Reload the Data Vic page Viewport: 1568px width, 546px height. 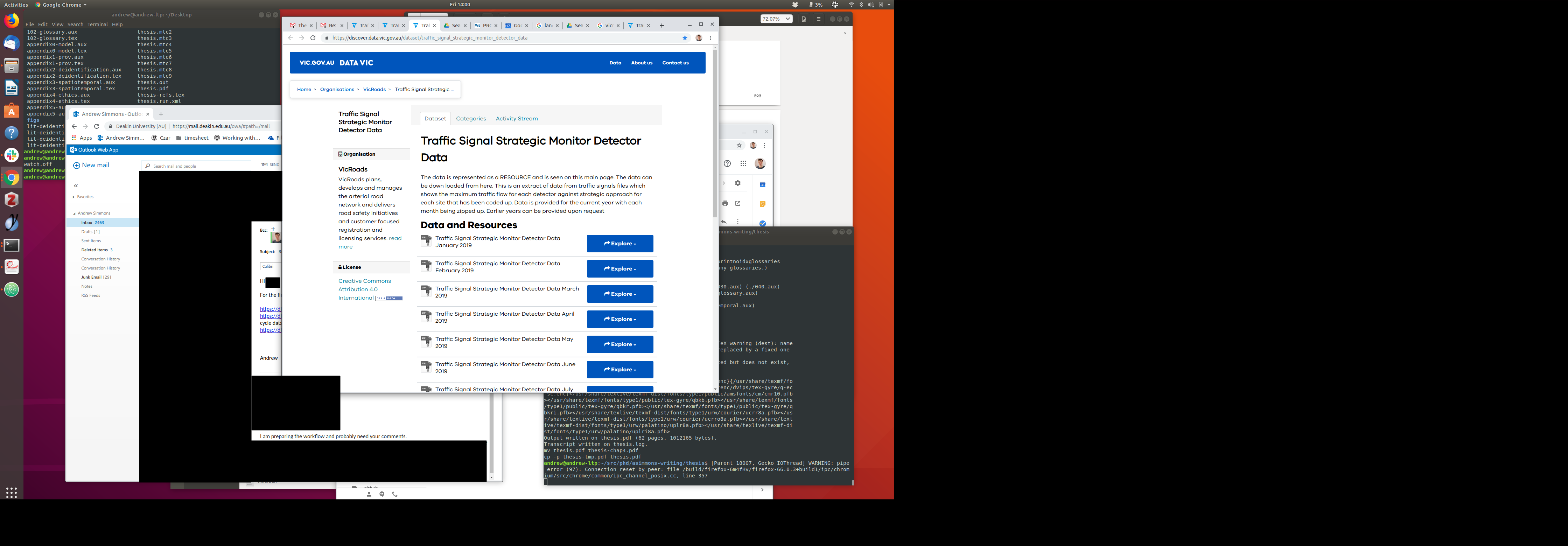(x=313, y=38)
